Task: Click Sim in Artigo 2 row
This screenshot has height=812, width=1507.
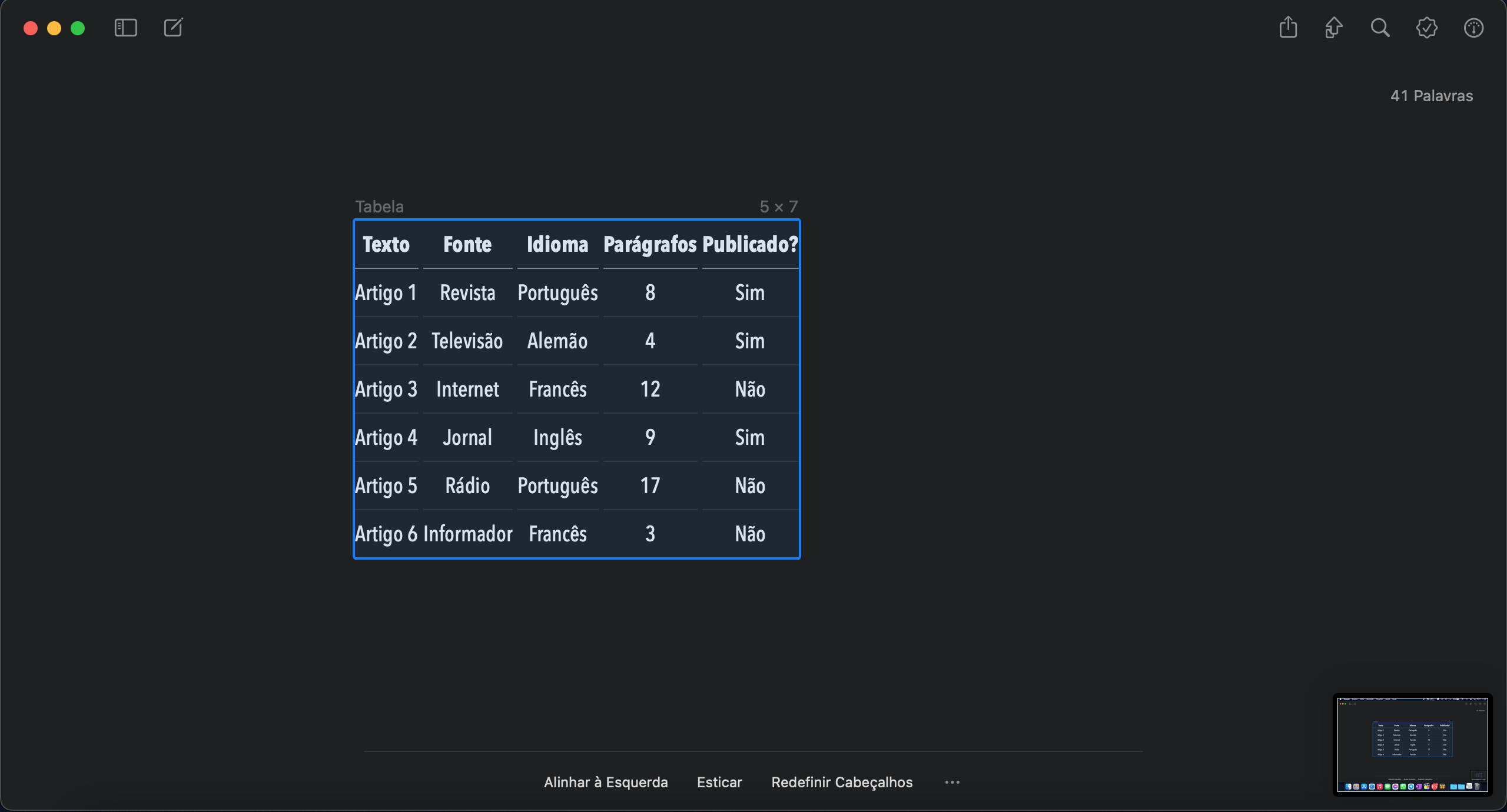Action: tap(750, 341)
